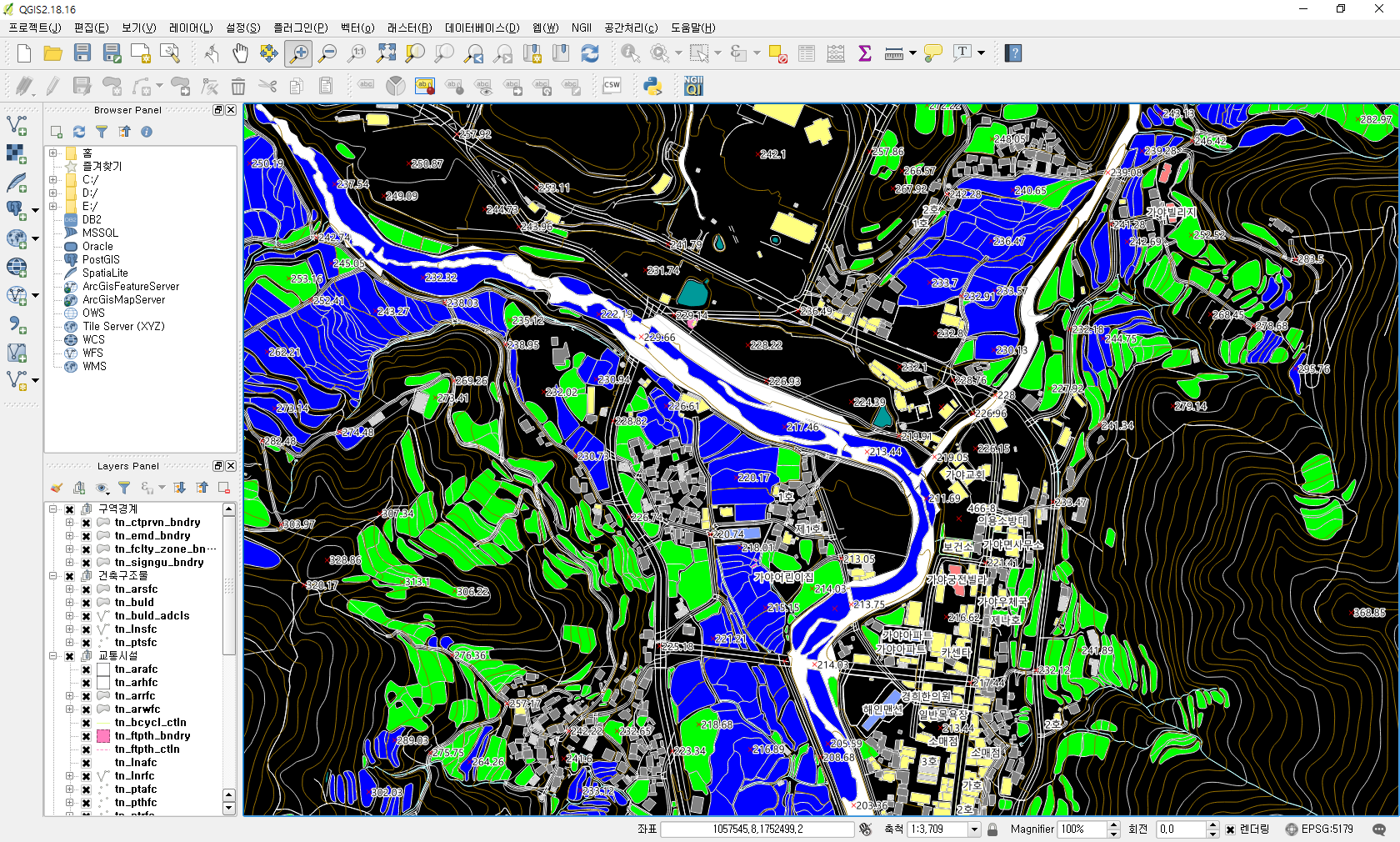Viewport: 1400px width, 842px height.
Task: Select the Pan Map hand tool
Action: [x=240, y=53]
